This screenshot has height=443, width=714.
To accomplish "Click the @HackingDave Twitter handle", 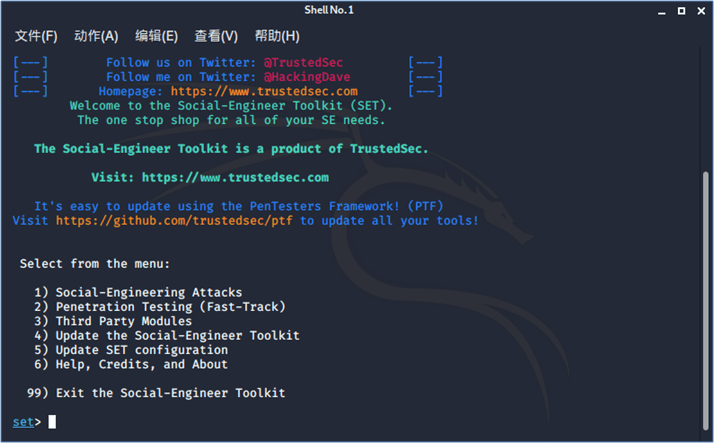I will click(x=307, y=77).
